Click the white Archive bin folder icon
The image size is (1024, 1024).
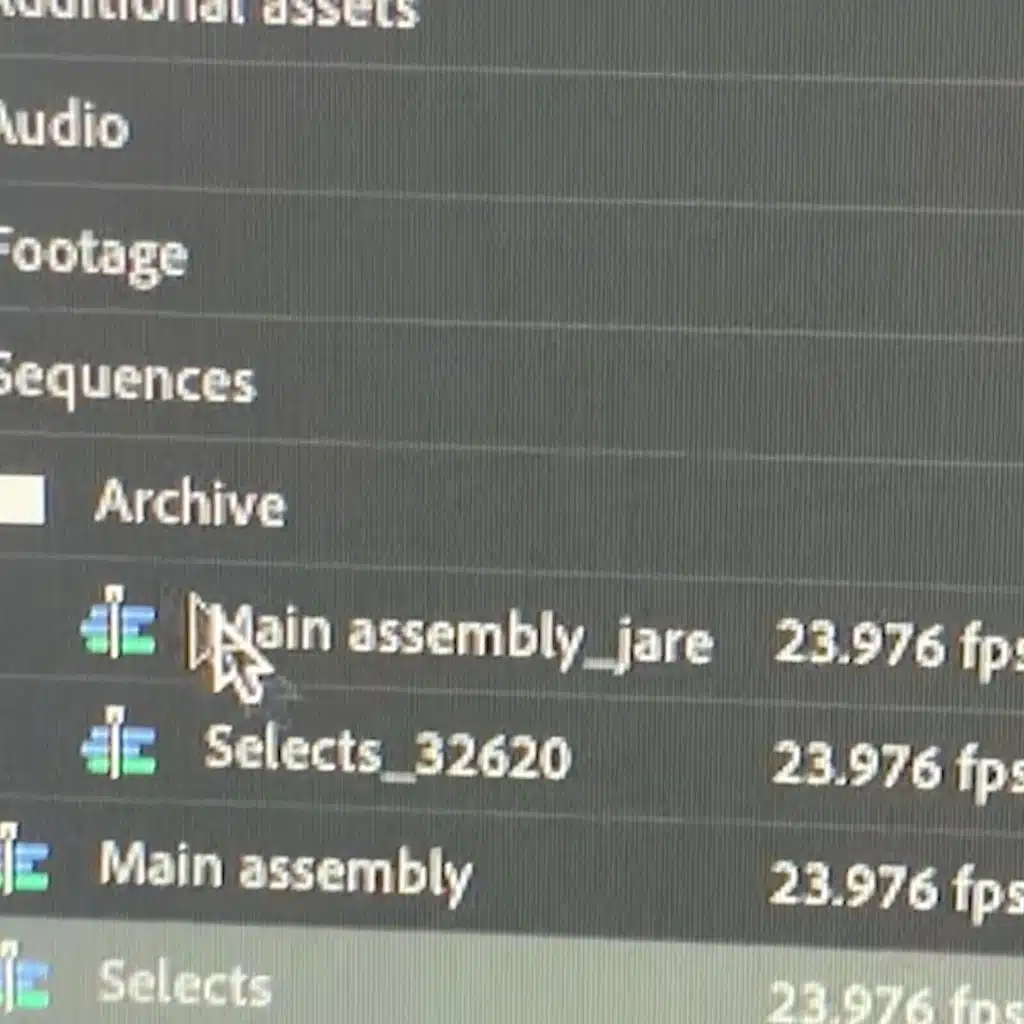pos(22,501)
